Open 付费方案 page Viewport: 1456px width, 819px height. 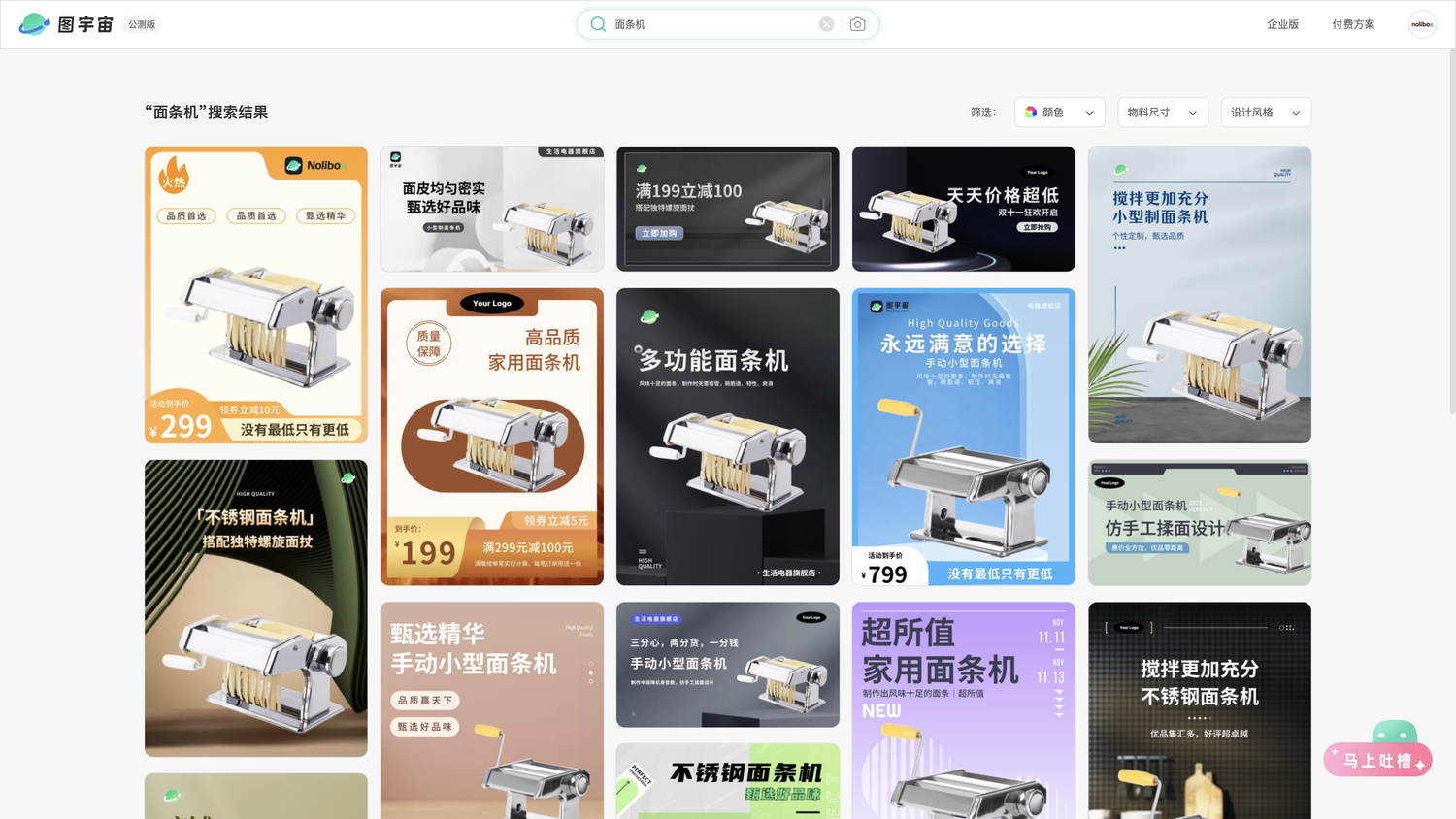point(1353,24)
